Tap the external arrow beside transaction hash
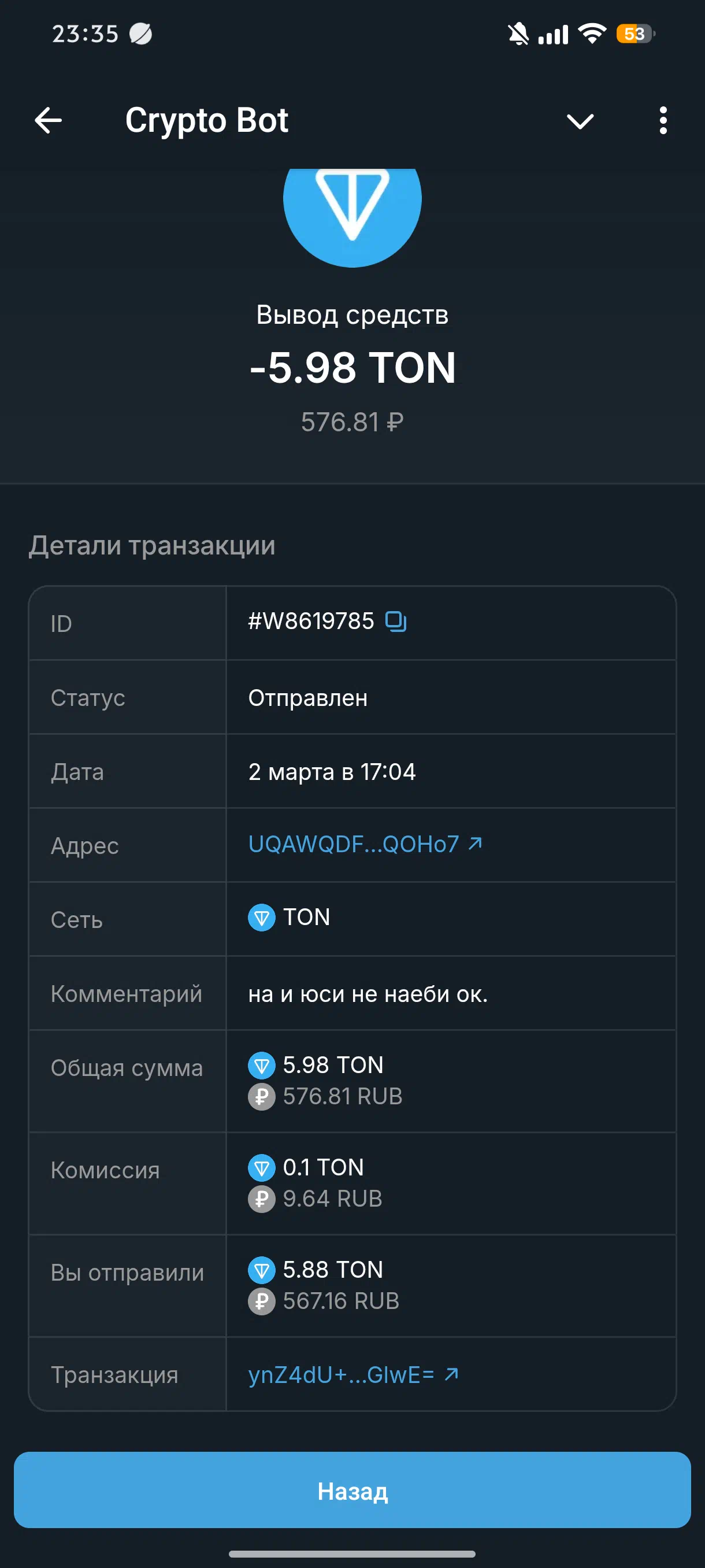 click(451, 1374)
